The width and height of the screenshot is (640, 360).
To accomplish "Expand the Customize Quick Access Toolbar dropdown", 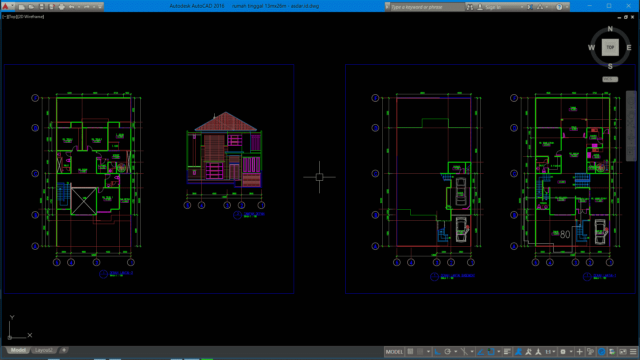I will (x=100, y=7).
